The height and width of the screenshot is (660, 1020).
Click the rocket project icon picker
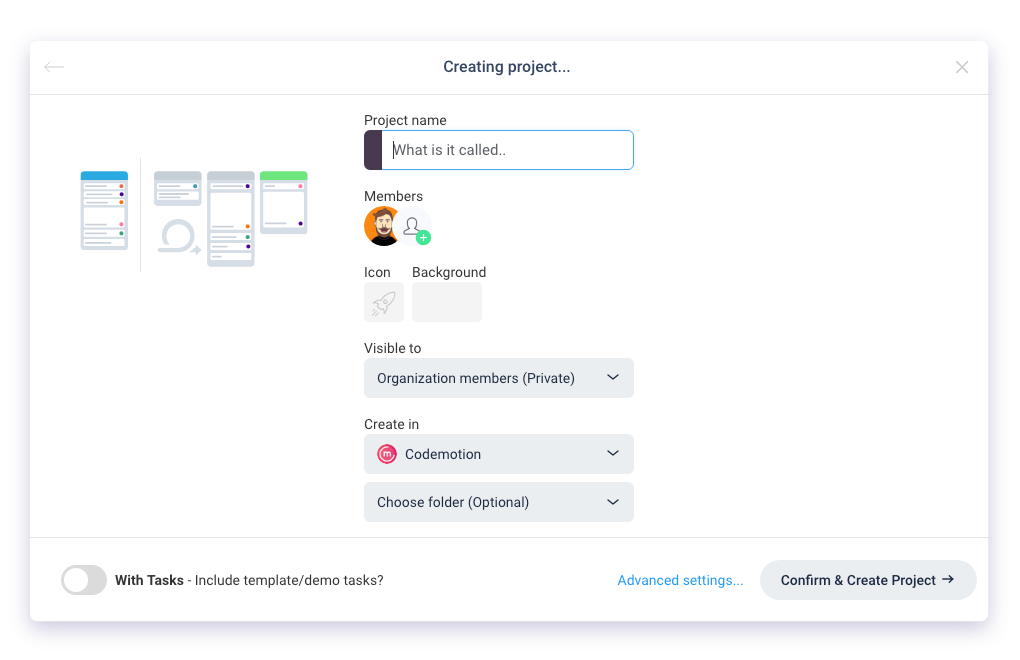coord(384,302)
